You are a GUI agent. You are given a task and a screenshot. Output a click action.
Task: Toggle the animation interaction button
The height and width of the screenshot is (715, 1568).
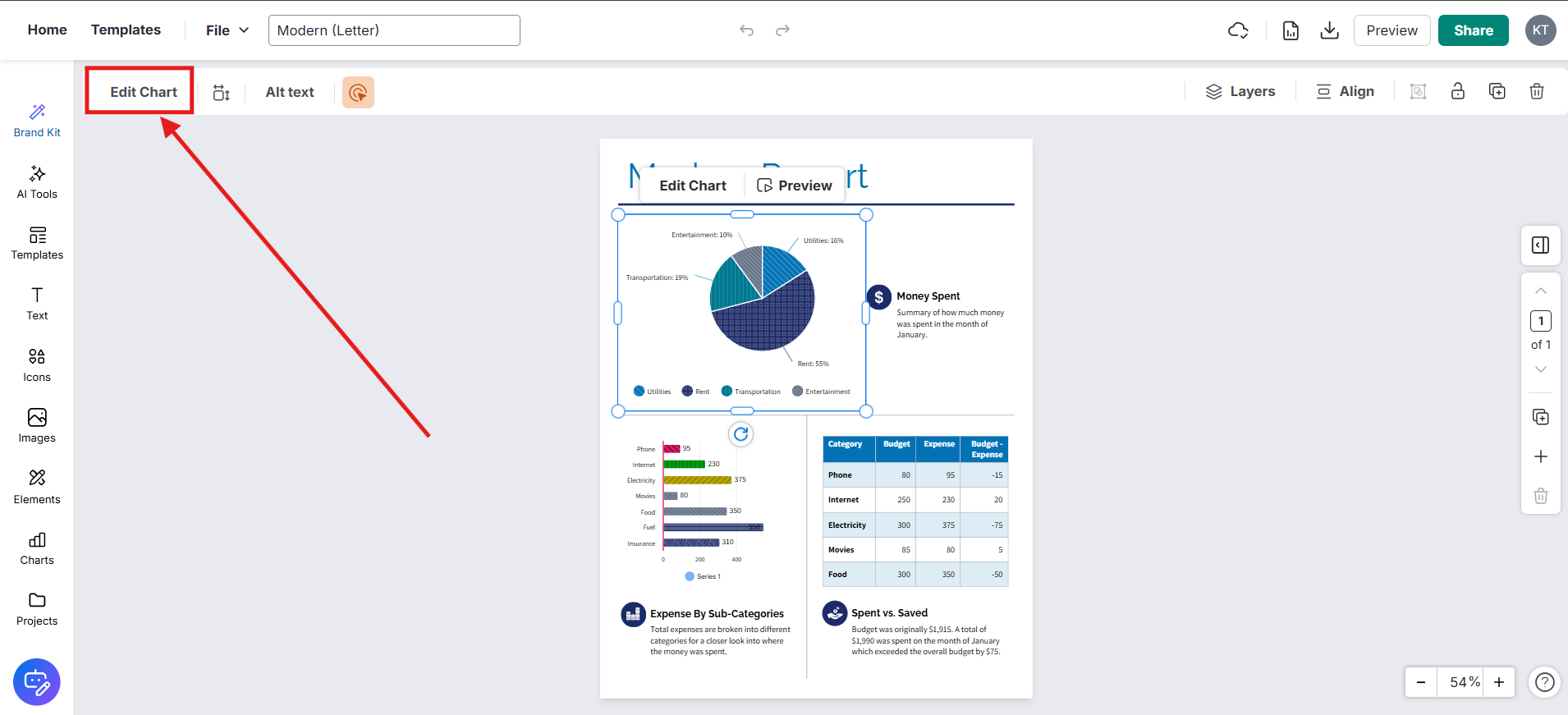358,93
